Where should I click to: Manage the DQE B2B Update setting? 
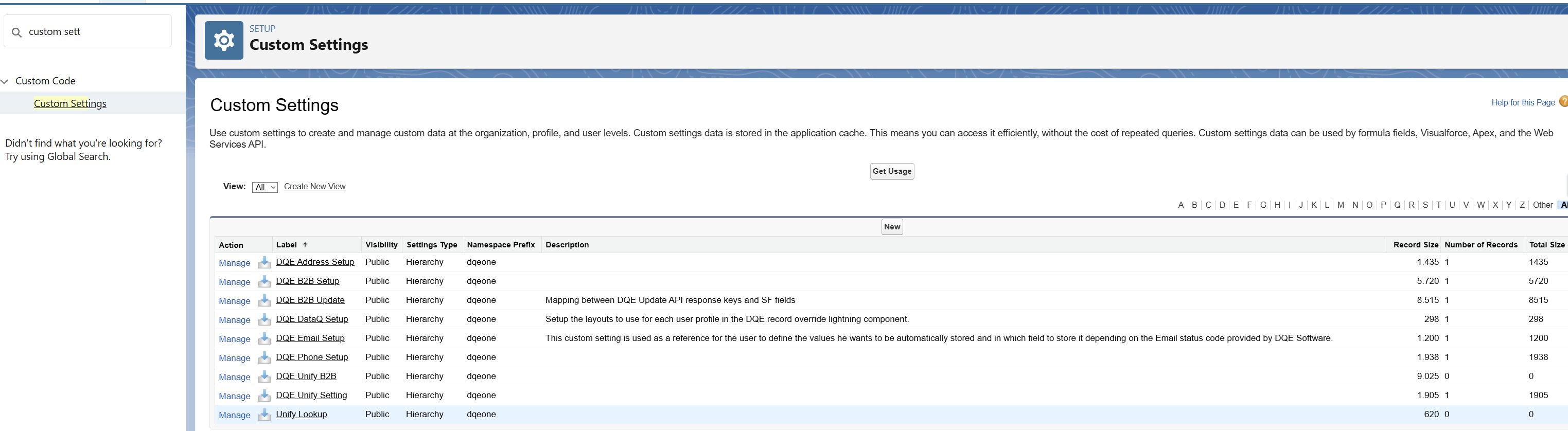[234, 301]
